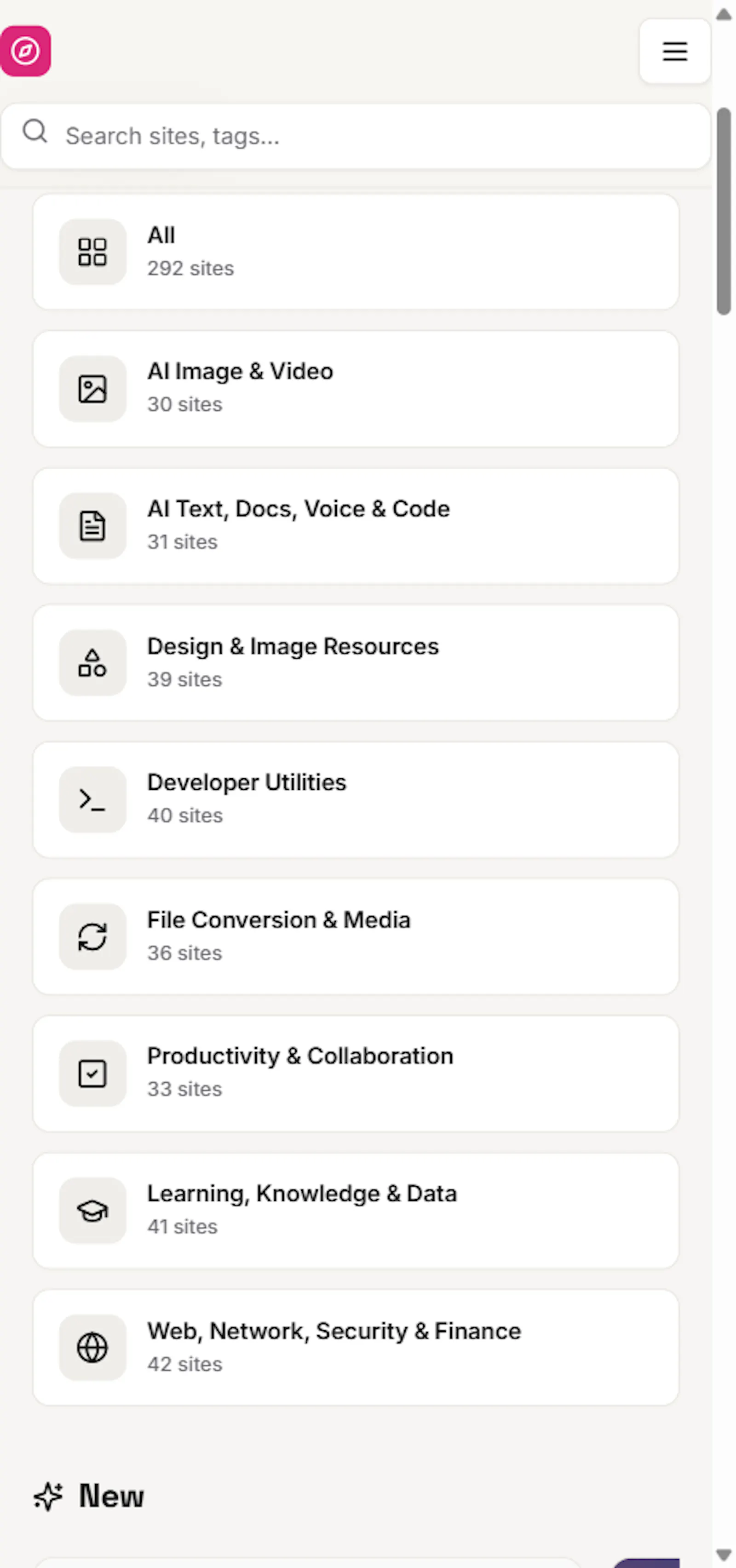
Task: Click the Design & Image Resources shapes icon
Action: [x=92, y=663]
